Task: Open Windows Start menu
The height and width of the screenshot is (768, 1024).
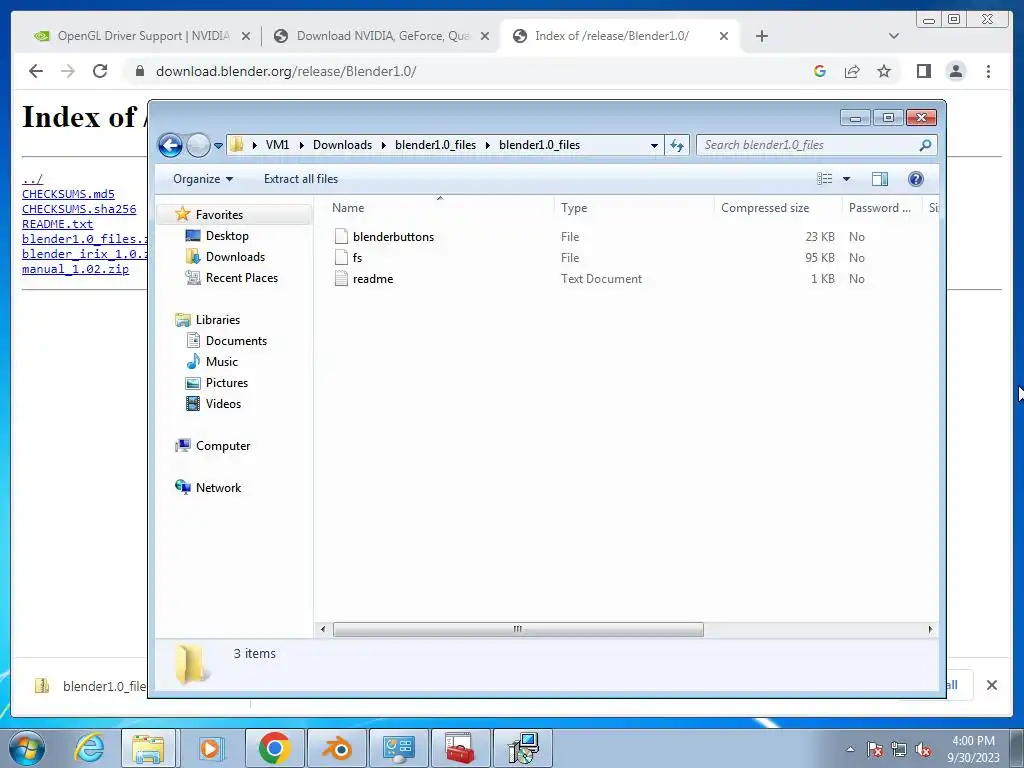Action: (27, 748)
